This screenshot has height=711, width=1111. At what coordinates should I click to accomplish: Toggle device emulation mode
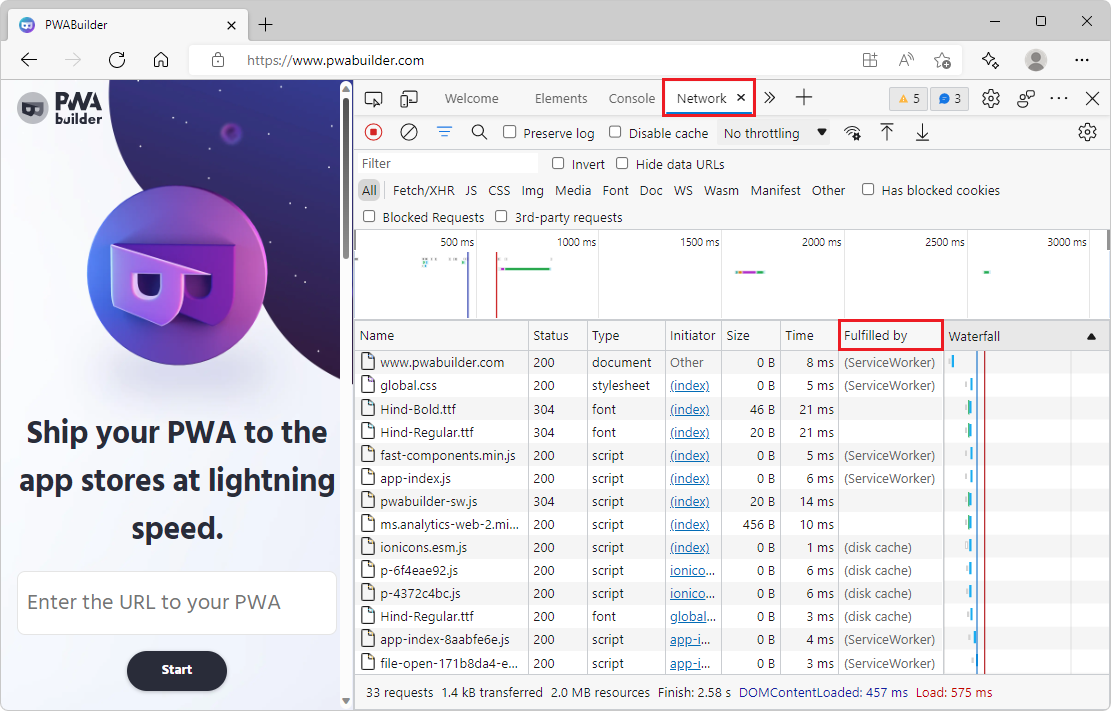coord(408,97)
